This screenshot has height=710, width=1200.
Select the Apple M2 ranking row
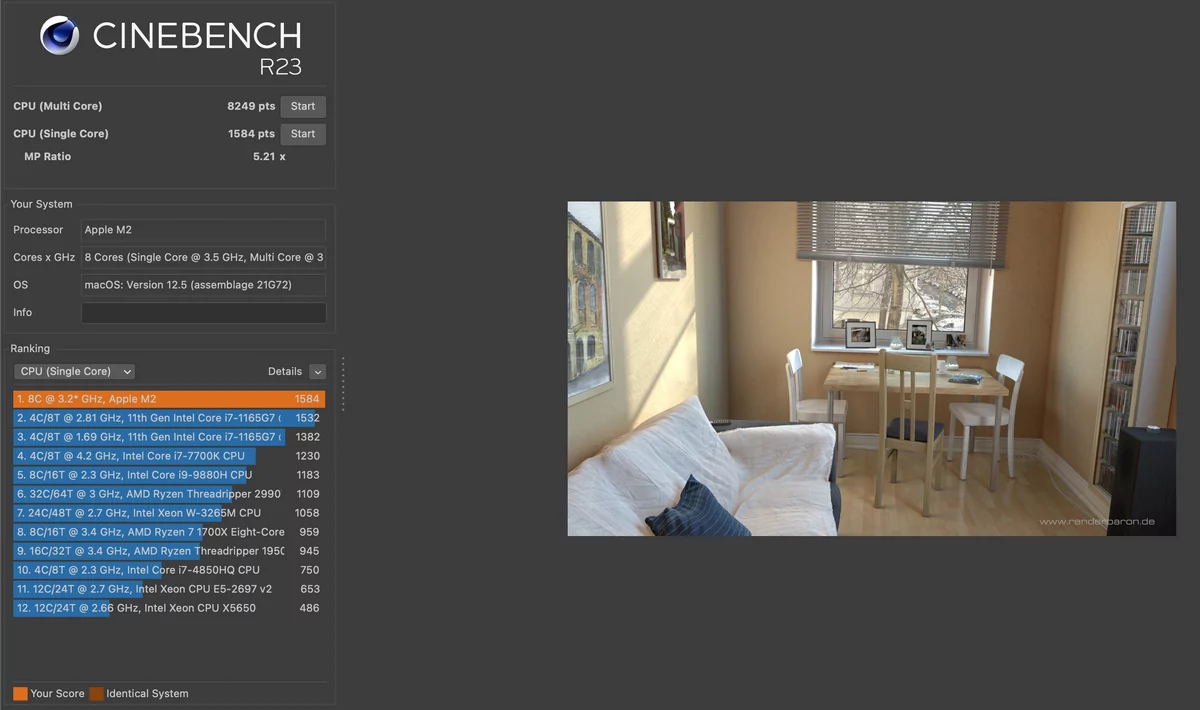pos(169,399)
